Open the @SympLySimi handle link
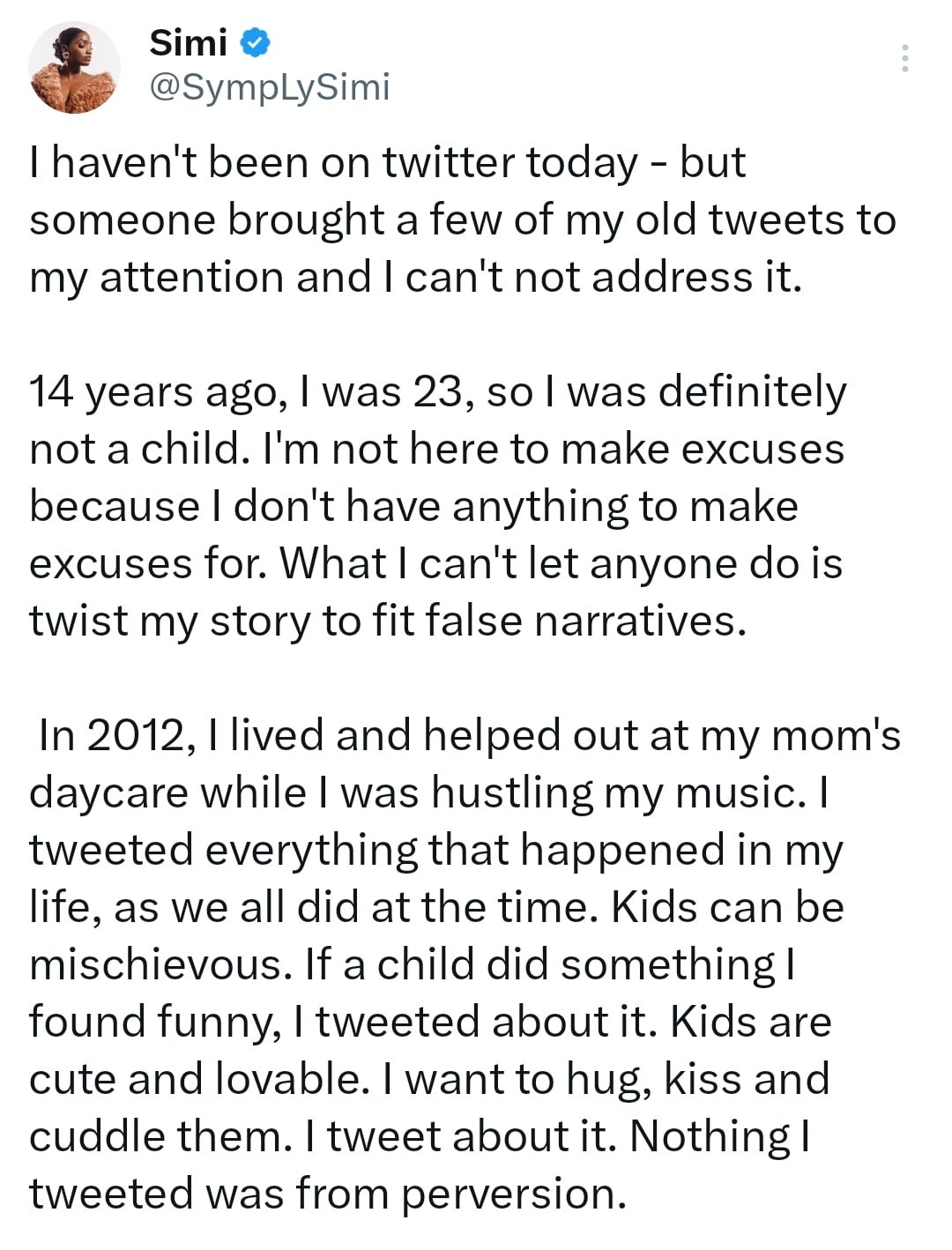The image size is (952, 1250). 269,87
